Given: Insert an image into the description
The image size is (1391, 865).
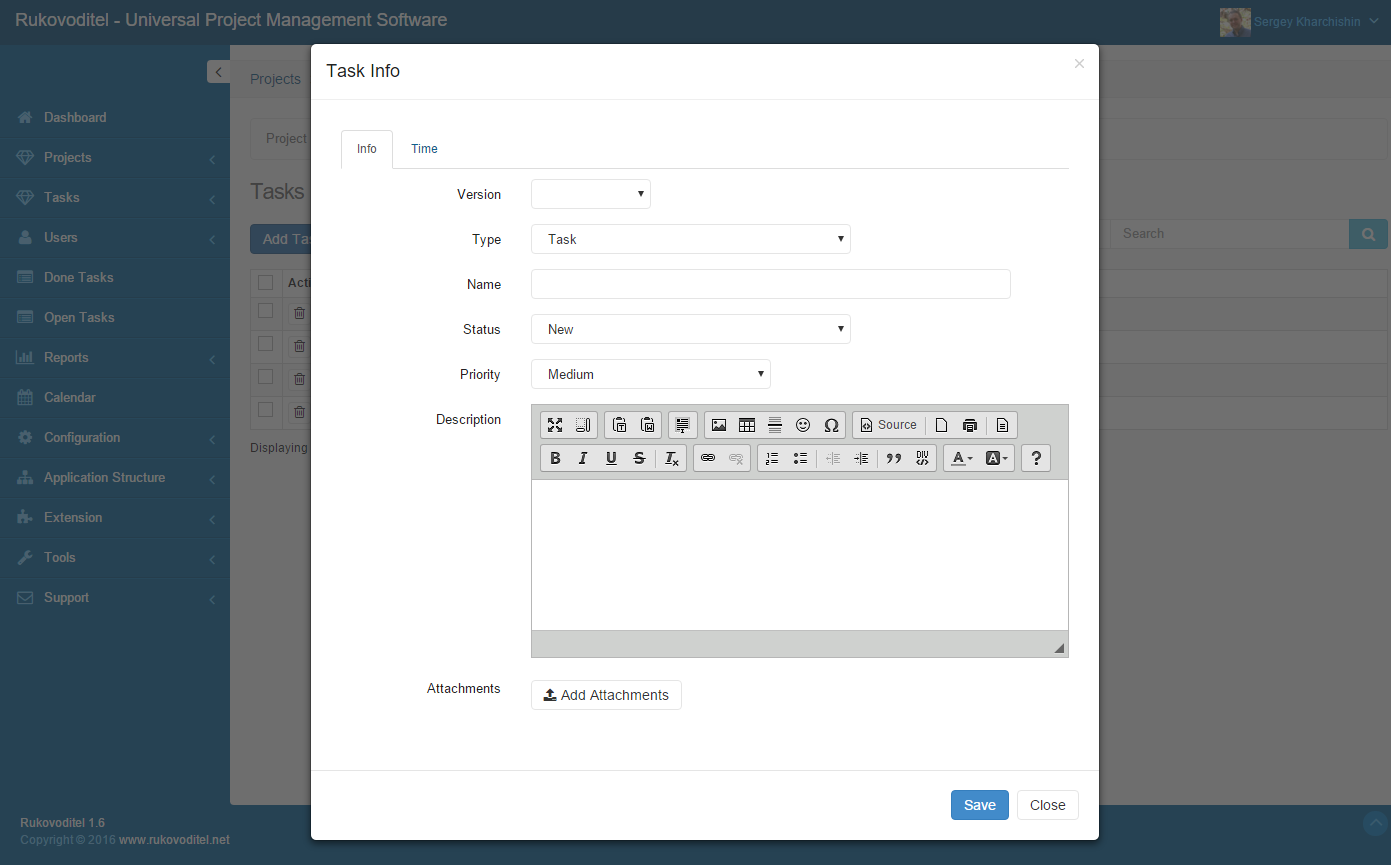Looking at the screenshot, I should 719,425.
